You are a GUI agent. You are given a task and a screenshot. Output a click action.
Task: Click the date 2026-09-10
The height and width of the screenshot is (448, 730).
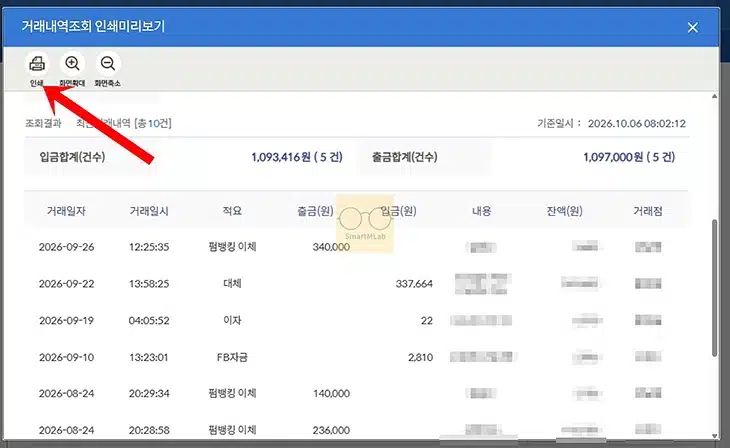pos(67,357)
